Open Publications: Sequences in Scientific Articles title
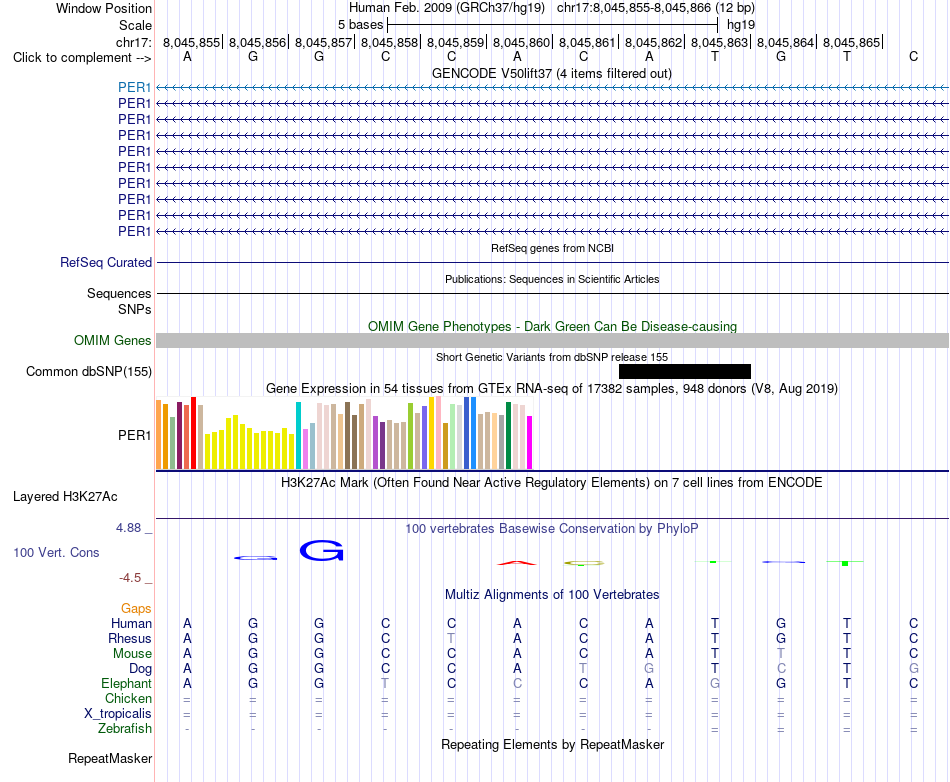950x782 pixels. pyautogui.click(x=552, y=279)
